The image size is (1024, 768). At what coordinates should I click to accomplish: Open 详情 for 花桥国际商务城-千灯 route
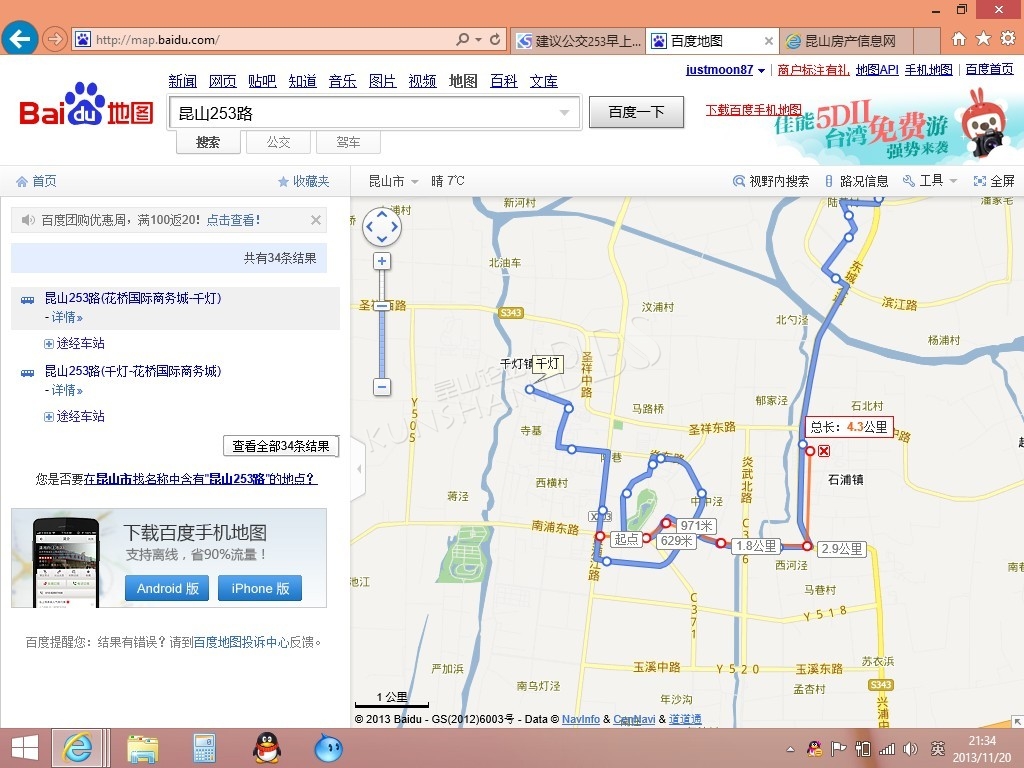pos(67,317)
